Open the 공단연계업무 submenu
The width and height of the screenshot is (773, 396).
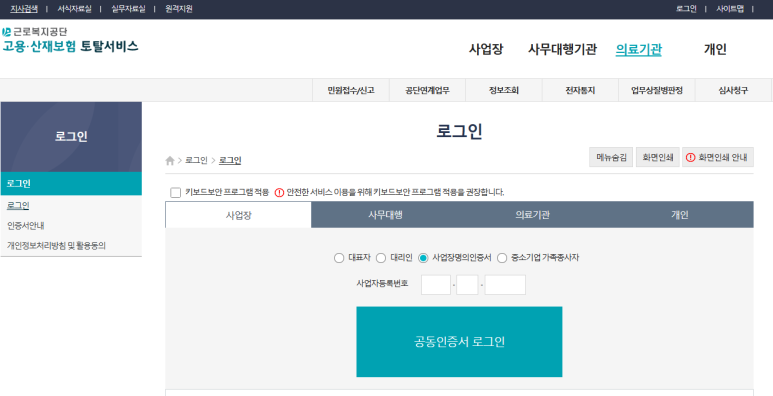427,90
